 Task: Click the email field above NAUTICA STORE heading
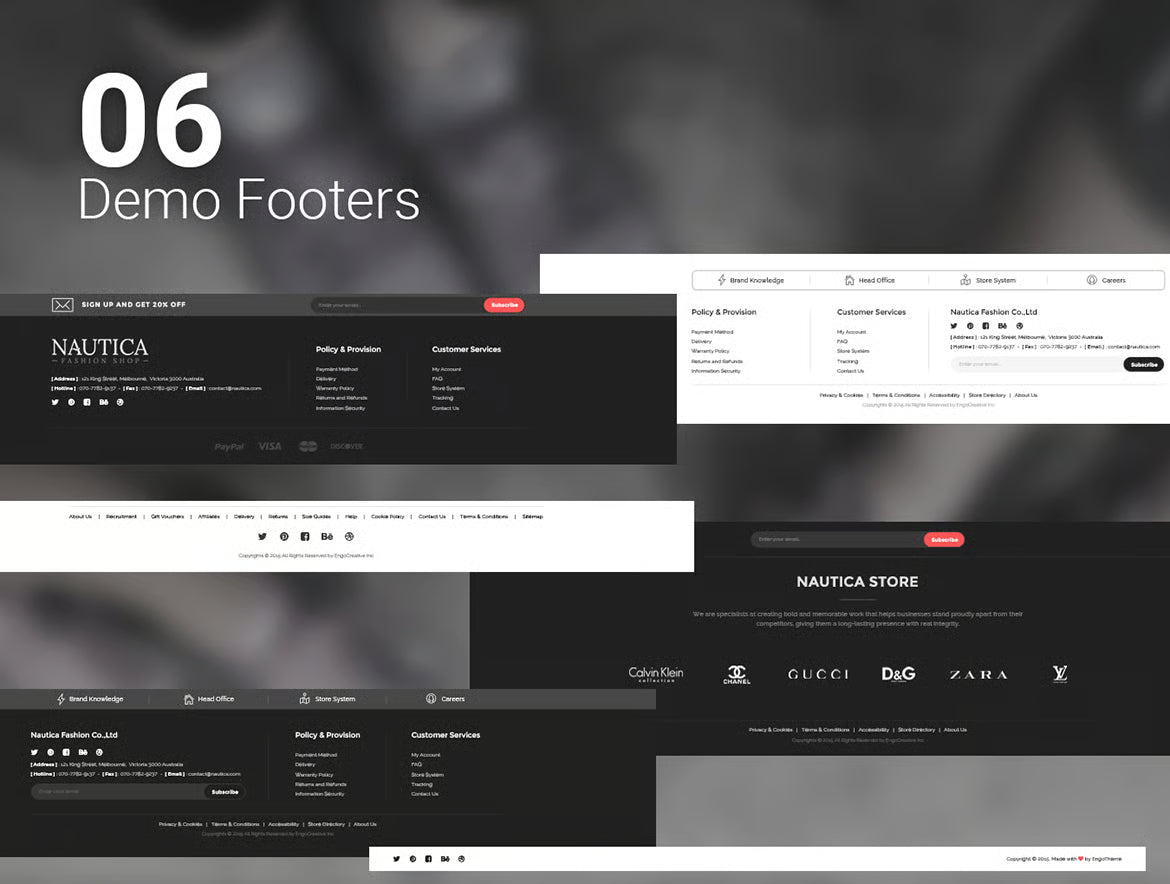click(836, 540)
